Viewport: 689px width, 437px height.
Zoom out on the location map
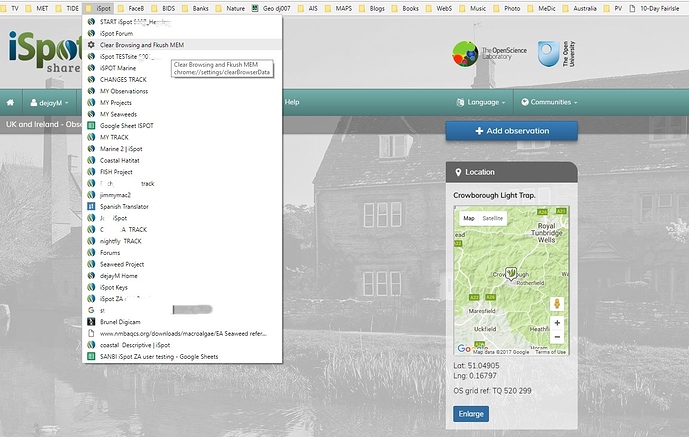557,337
